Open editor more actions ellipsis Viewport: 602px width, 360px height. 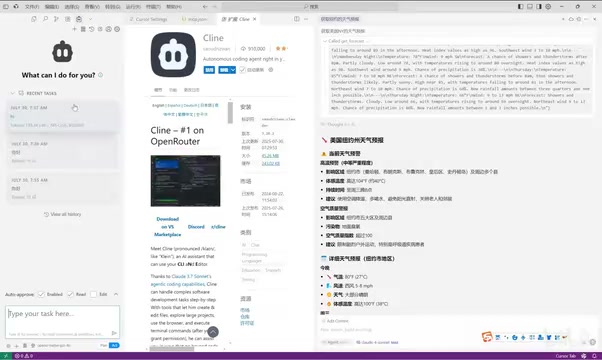click(x=306, y=19)
